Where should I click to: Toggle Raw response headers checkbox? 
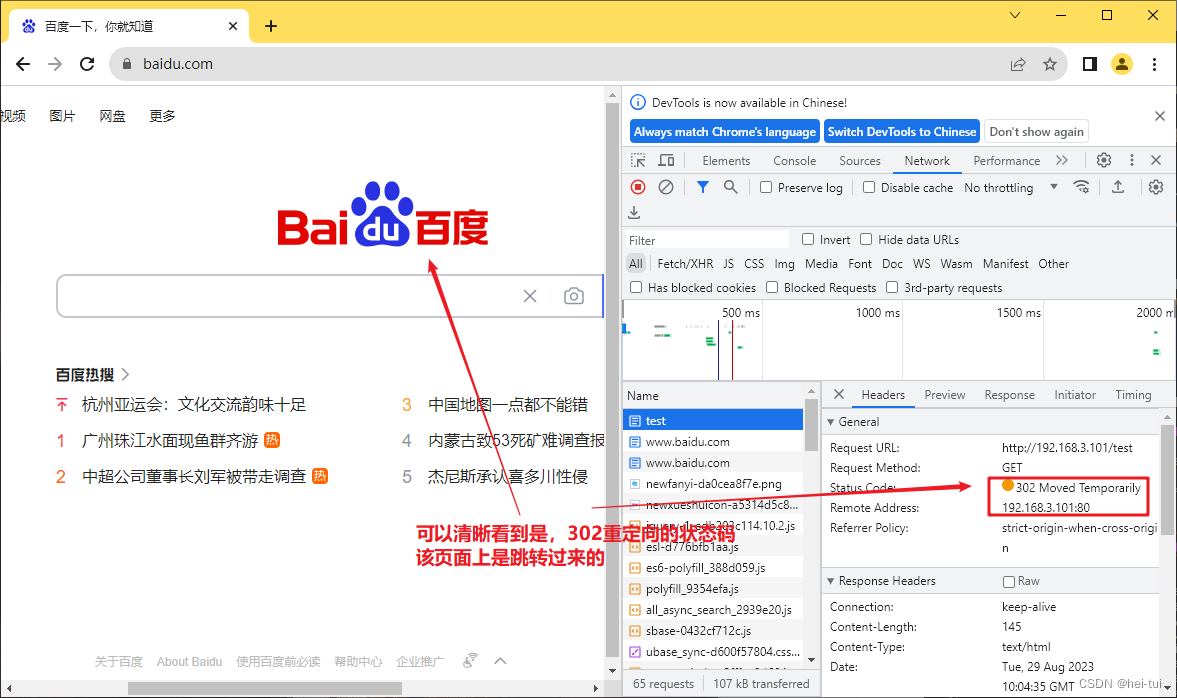[1009, 581]
